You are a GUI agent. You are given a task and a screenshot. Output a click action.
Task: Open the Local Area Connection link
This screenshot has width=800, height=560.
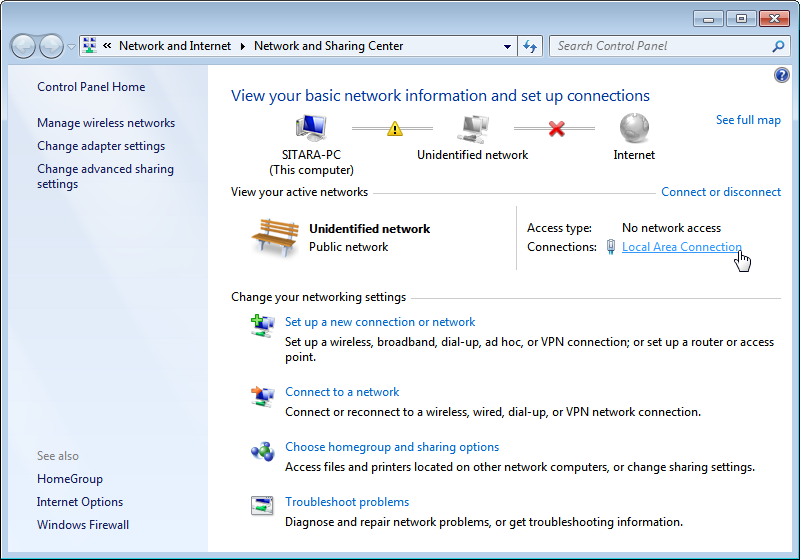(x=681, y=247)
